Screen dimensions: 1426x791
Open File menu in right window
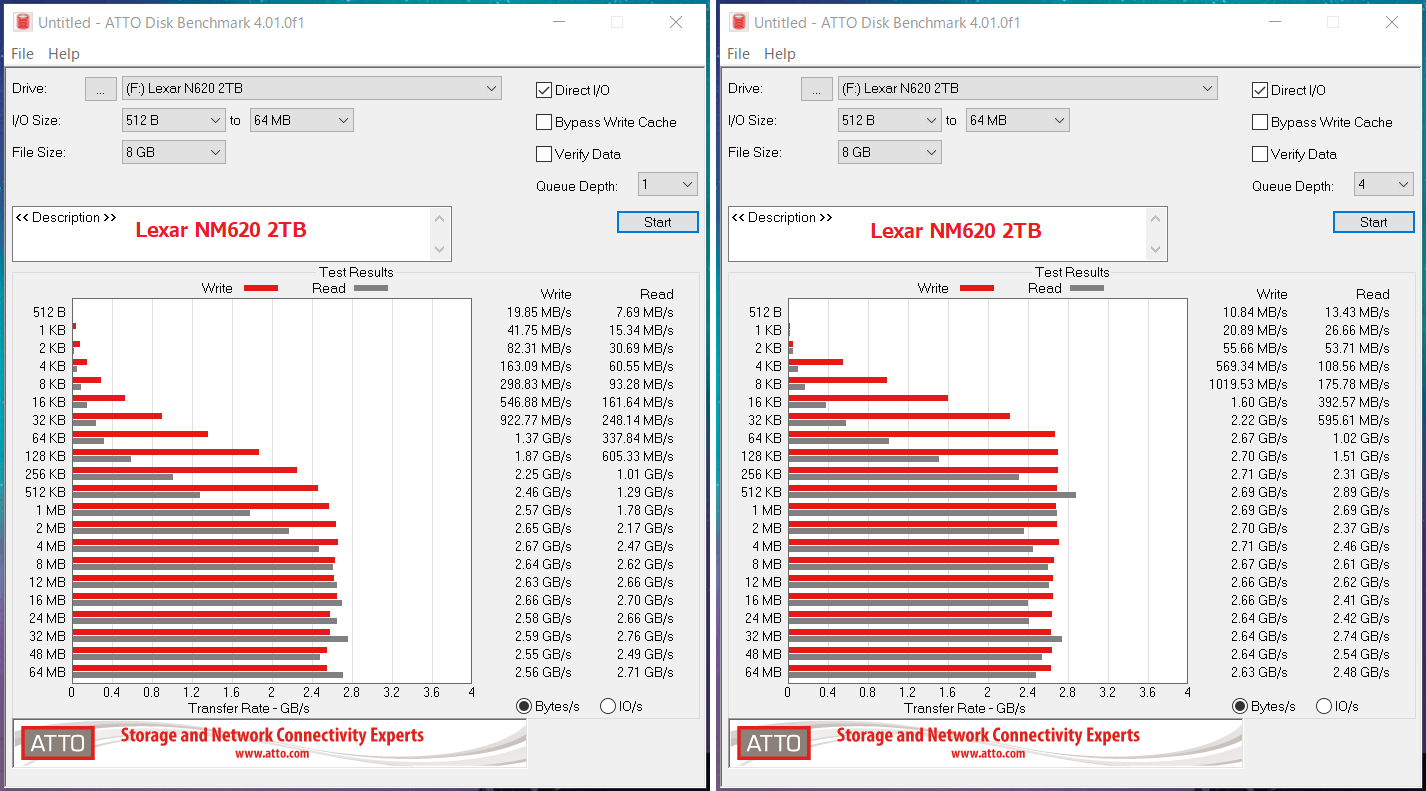coord(738,54)
